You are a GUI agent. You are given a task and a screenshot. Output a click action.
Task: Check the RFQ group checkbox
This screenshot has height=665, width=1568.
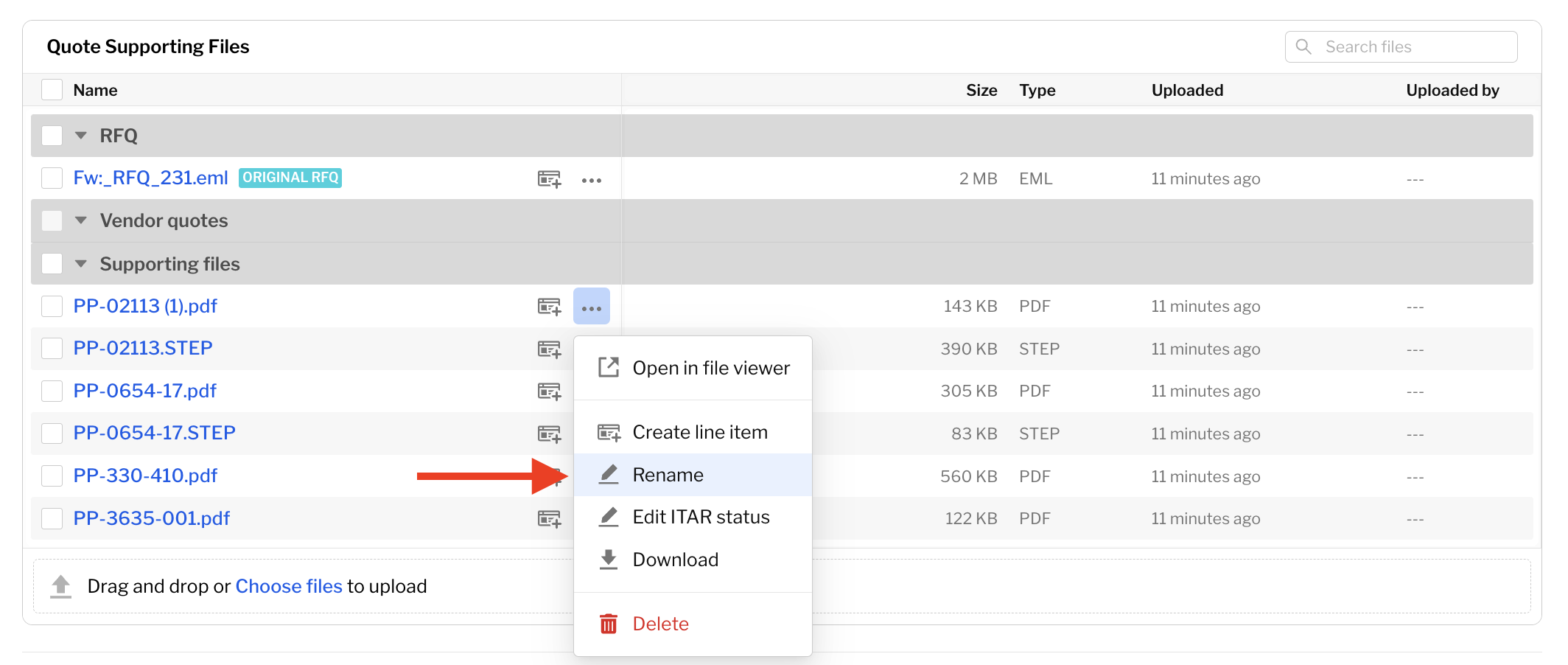tap(52, 136)
